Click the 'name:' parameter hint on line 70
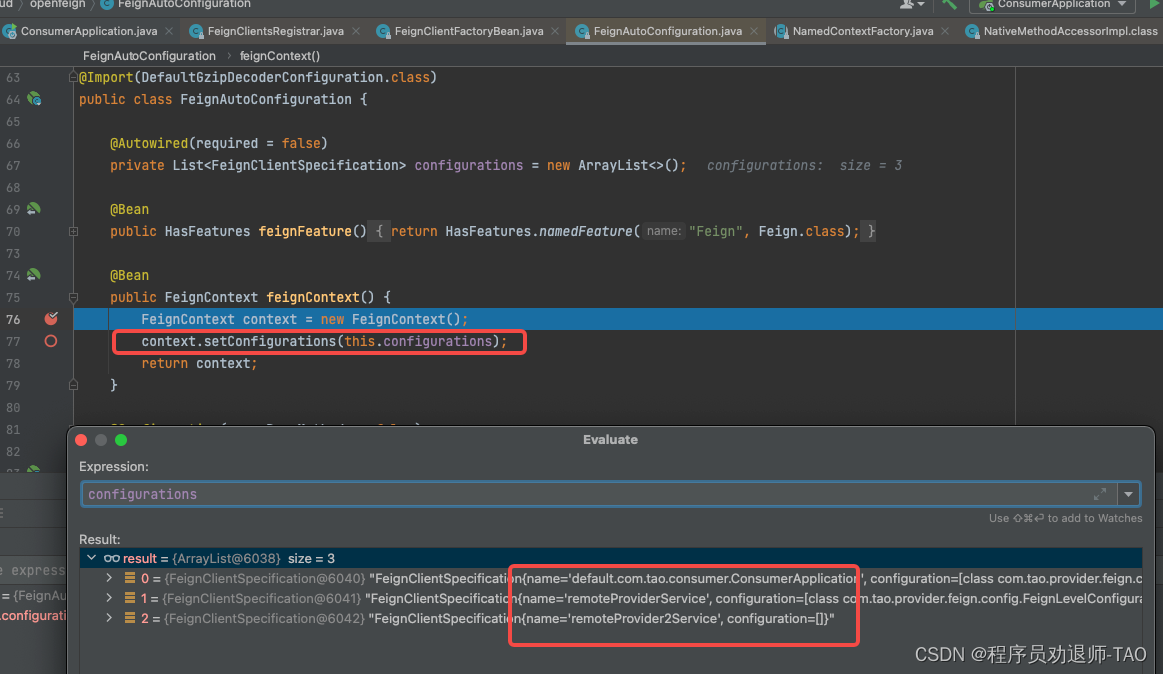Image resolution: width=1163 pixels, height=674 pixels. tap(663, 231)
